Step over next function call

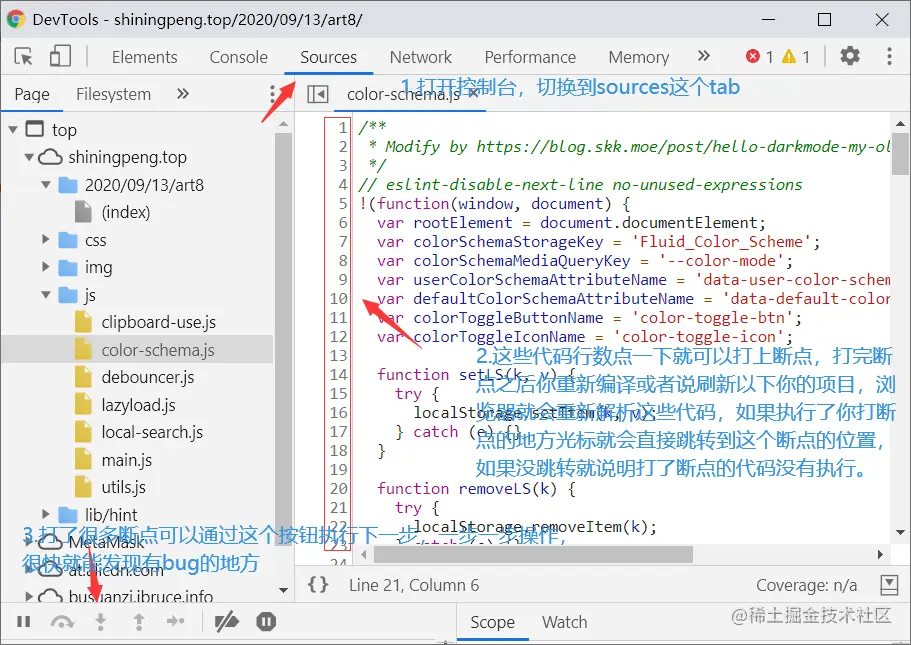62,622
